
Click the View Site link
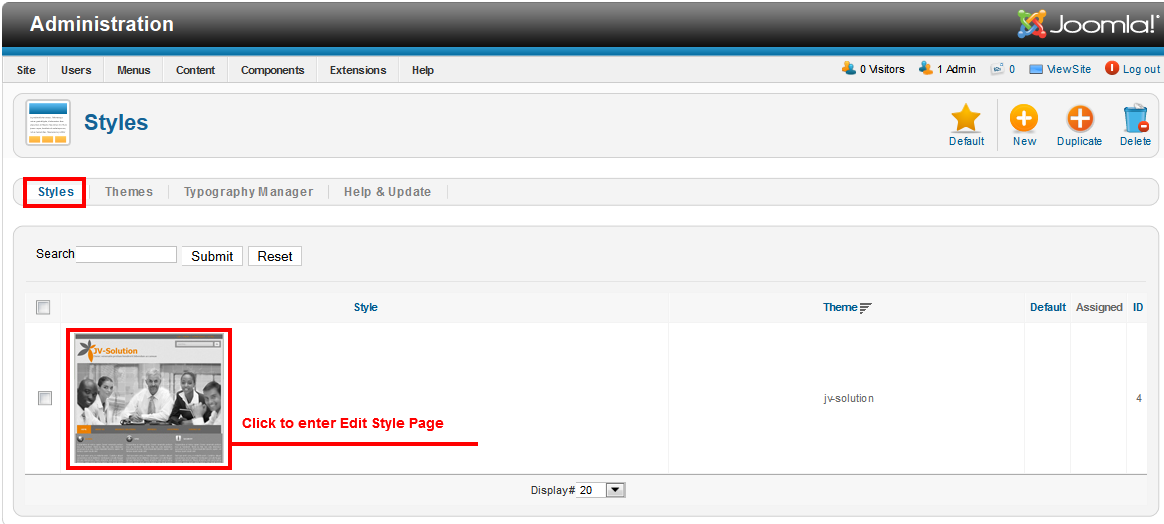(x=1069, y=69)
